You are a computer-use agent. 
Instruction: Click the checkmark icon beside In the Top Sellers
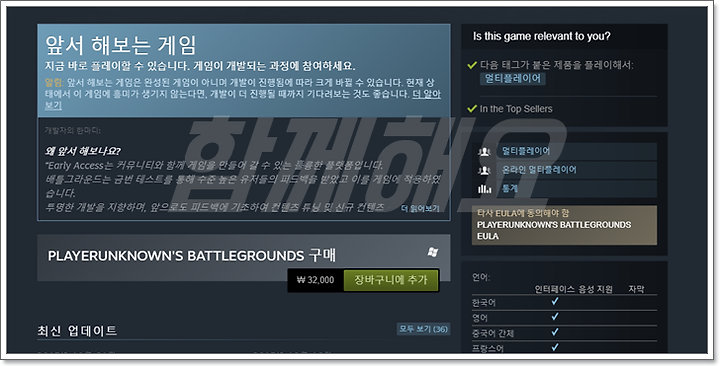coord(472,109)
